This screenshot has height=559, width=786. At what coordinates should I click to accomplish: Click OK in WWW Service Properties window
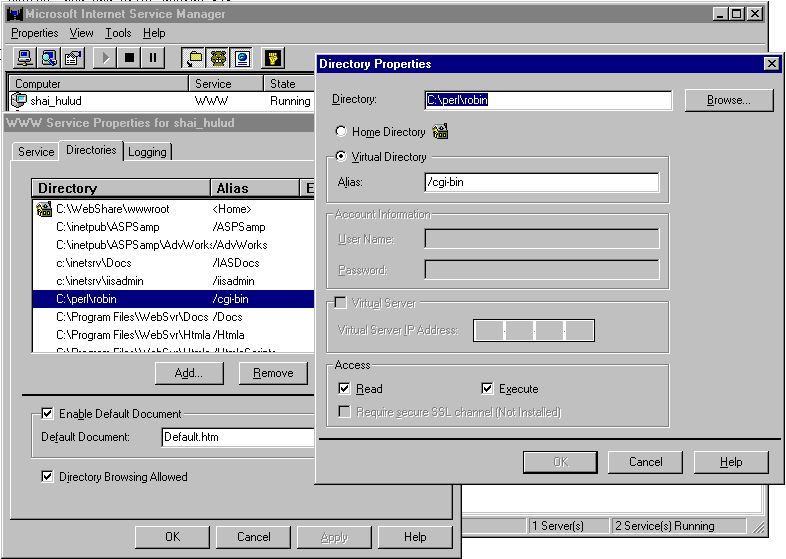pyautogui.click(x=172, y=537)
